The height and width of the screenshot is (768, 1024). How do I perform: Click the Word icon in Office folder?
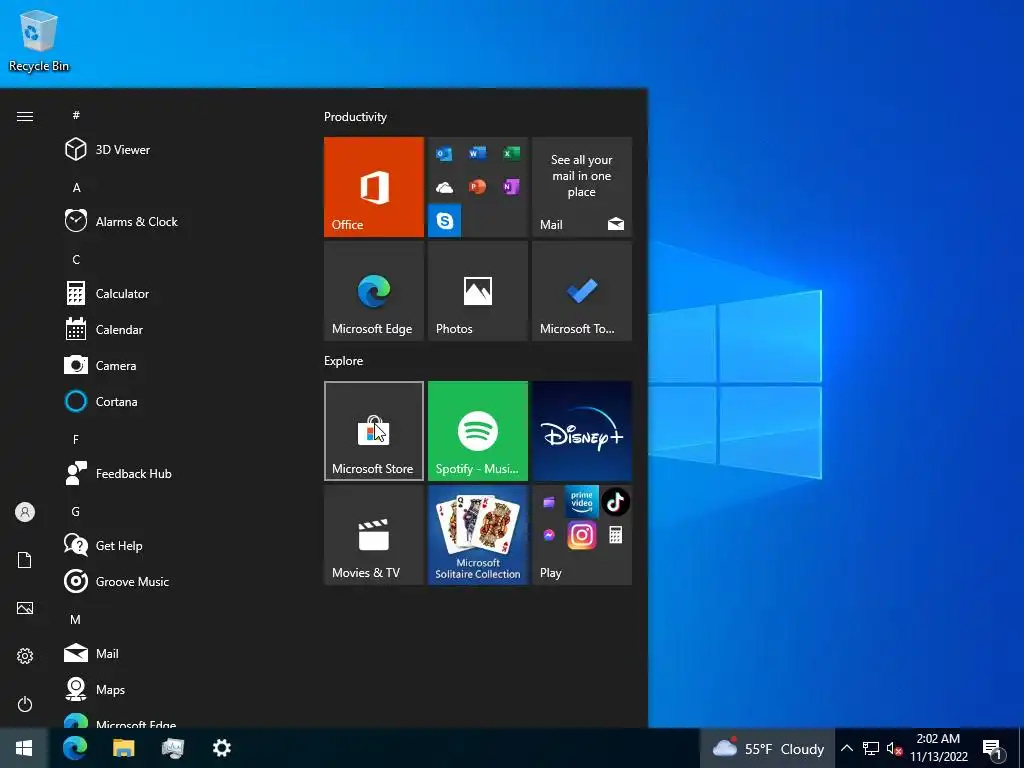pos(477,153)
